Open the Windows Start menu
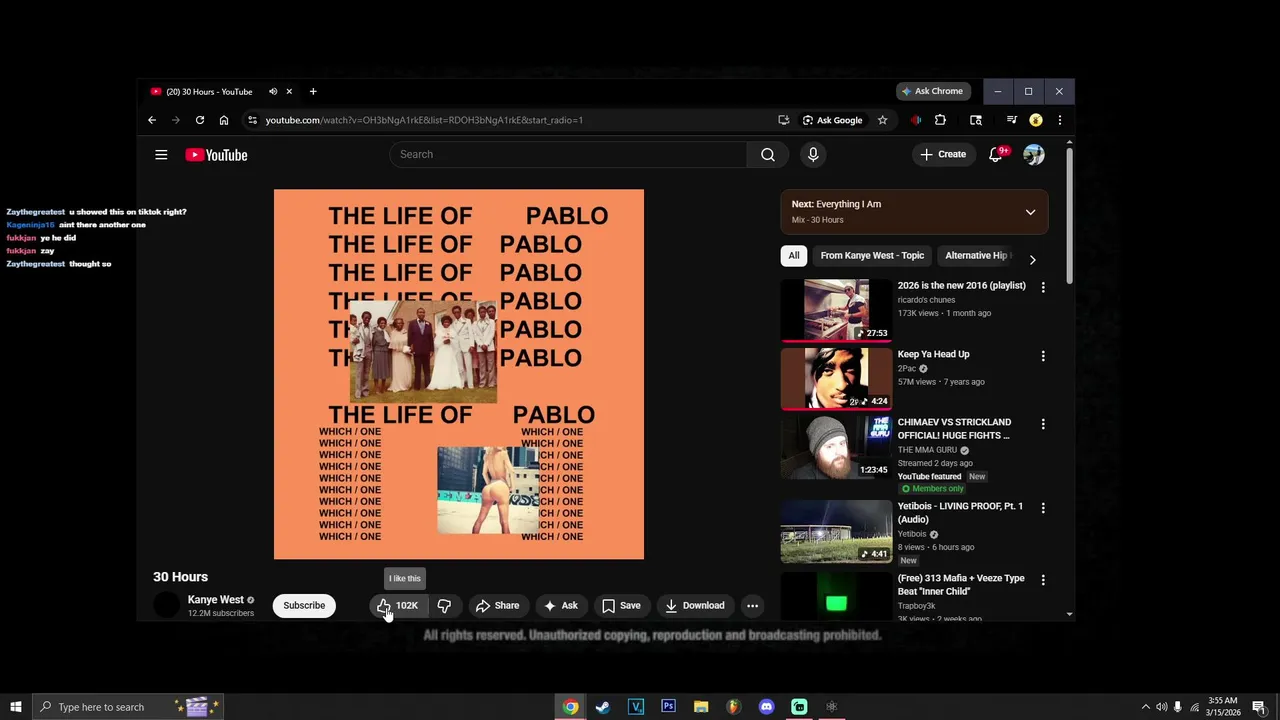Viewport: 1280px width, 720px height. pyautogui.click(x=16, y=707)
